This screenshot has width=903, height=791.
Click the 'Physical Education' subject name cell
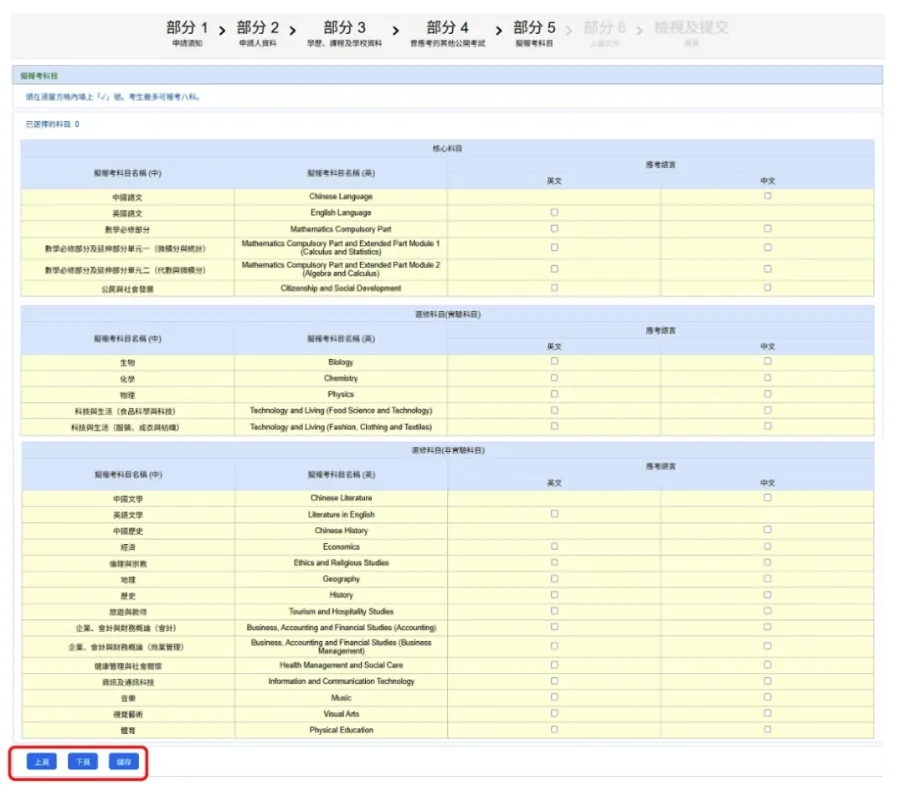(x=341, y=729)
